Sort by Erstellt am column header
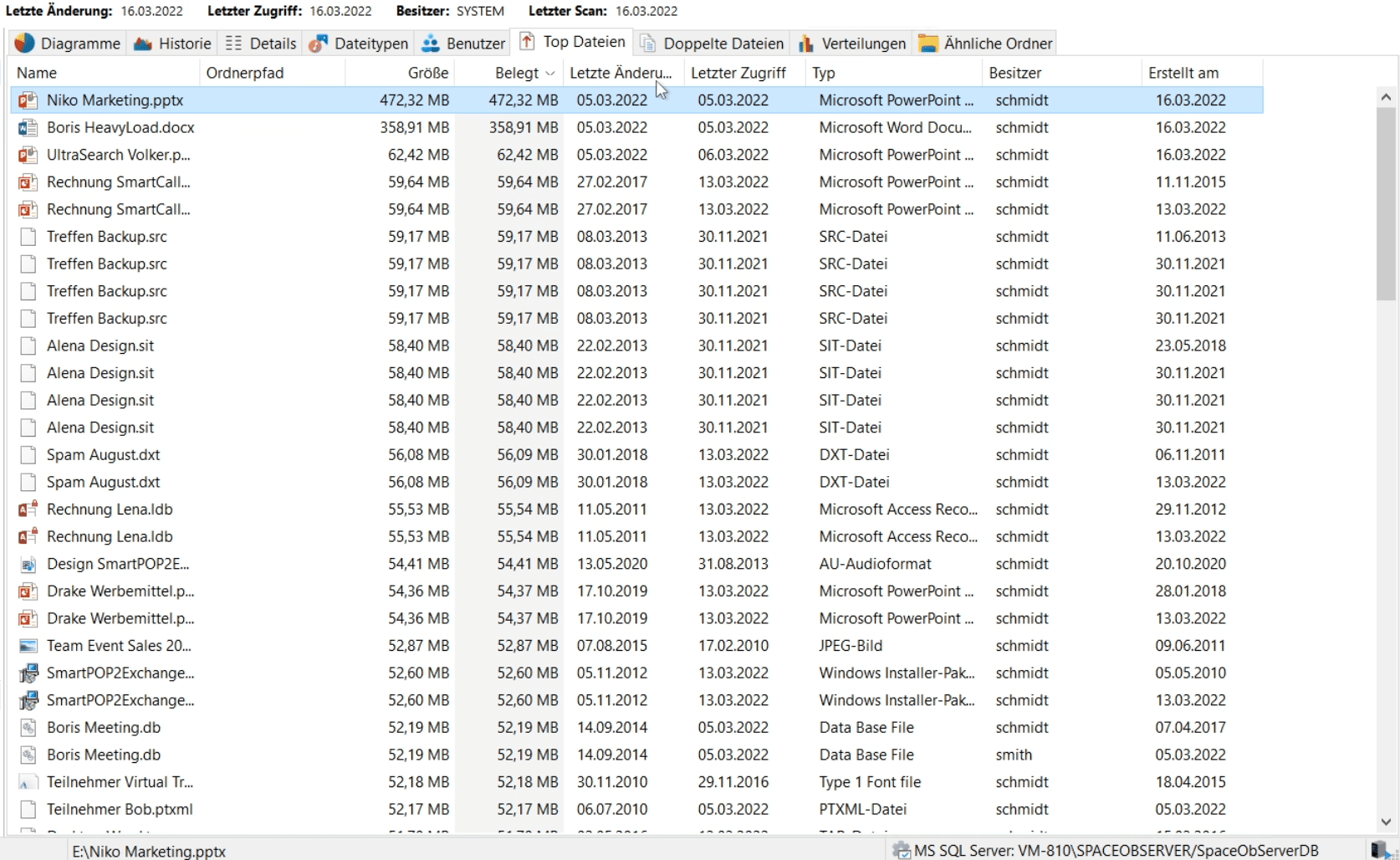Image resolution: width=1400 pixels, height=860 pixels. (1202, 73)
